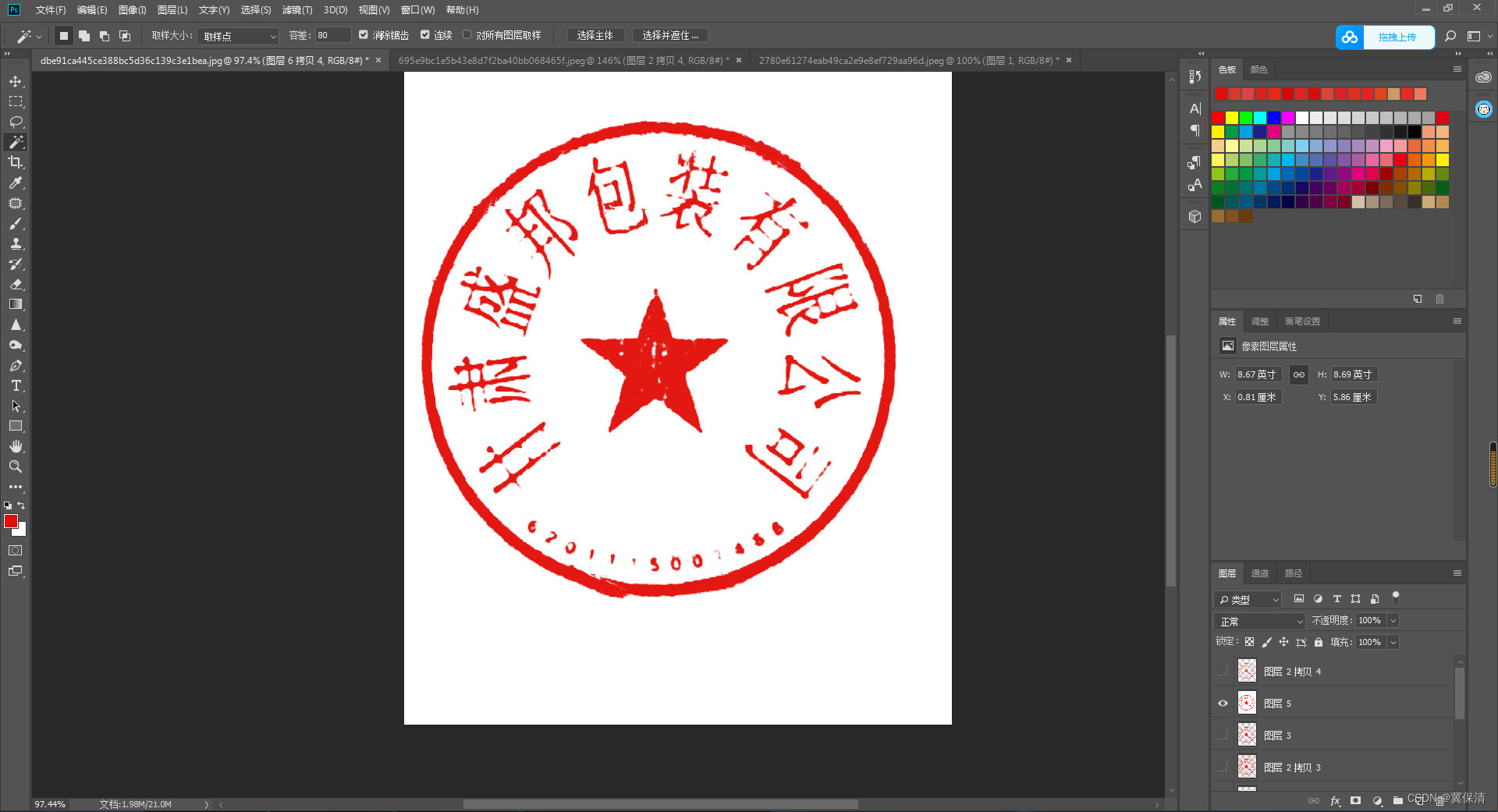Toggle Quick Mask mode icon
Screen dimensions: 1498x812
(16, 551)
